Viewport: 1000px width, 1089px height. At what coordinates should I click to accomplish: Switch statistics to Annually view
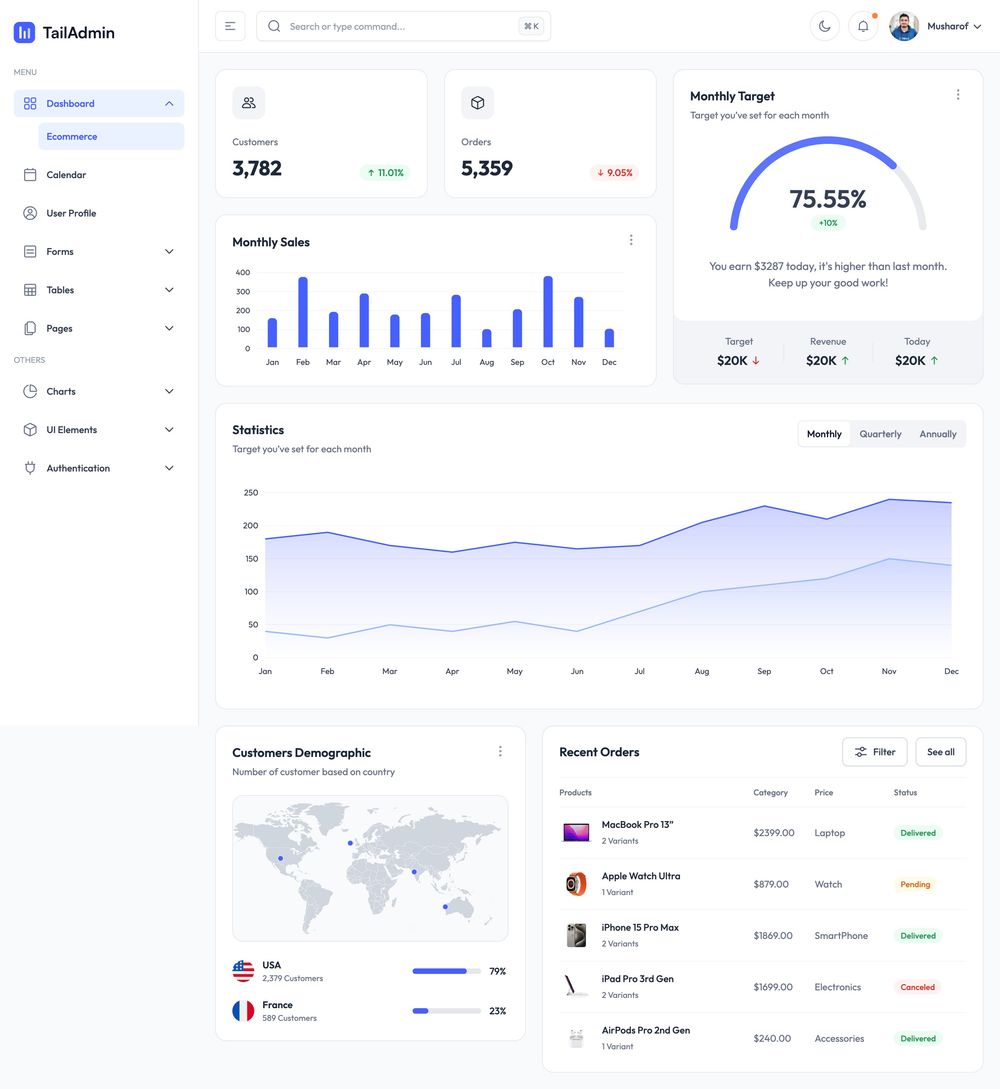coord(938,434)
